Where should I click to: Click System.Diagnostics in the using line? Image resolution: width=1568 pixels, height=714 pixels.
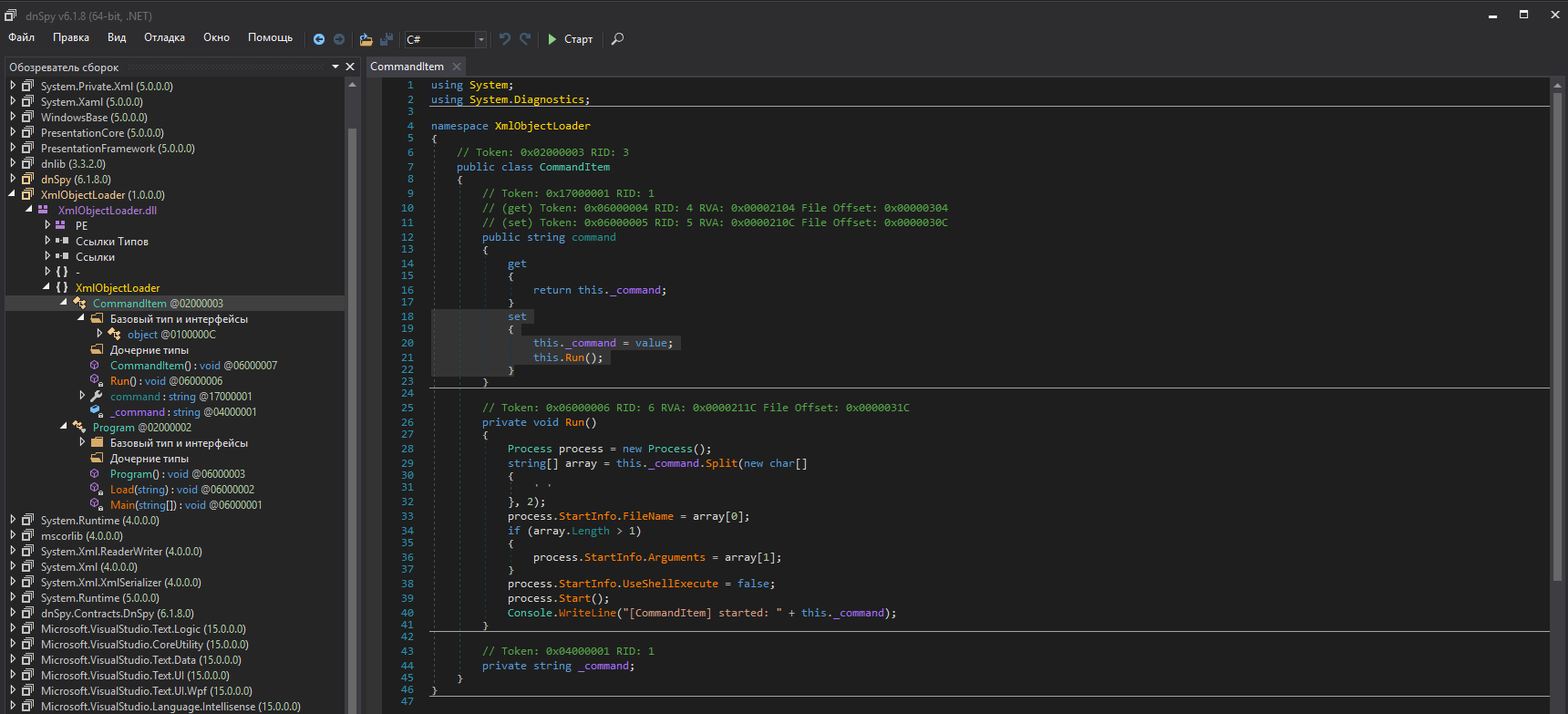pyautogui.click(x=527, y=99)
